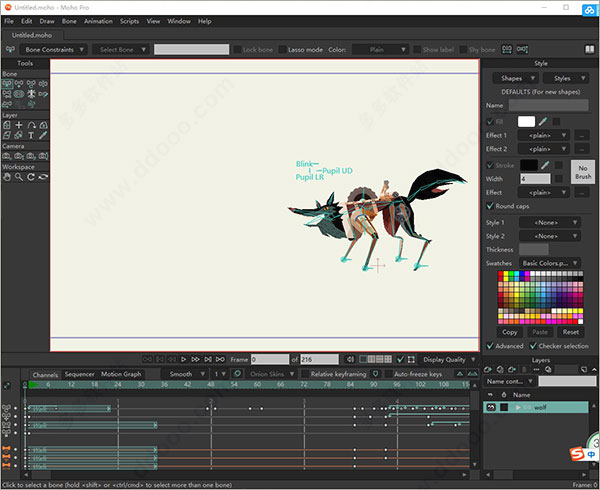
Task: Select the Zoom Camera tool
Action: click(19, 156)
